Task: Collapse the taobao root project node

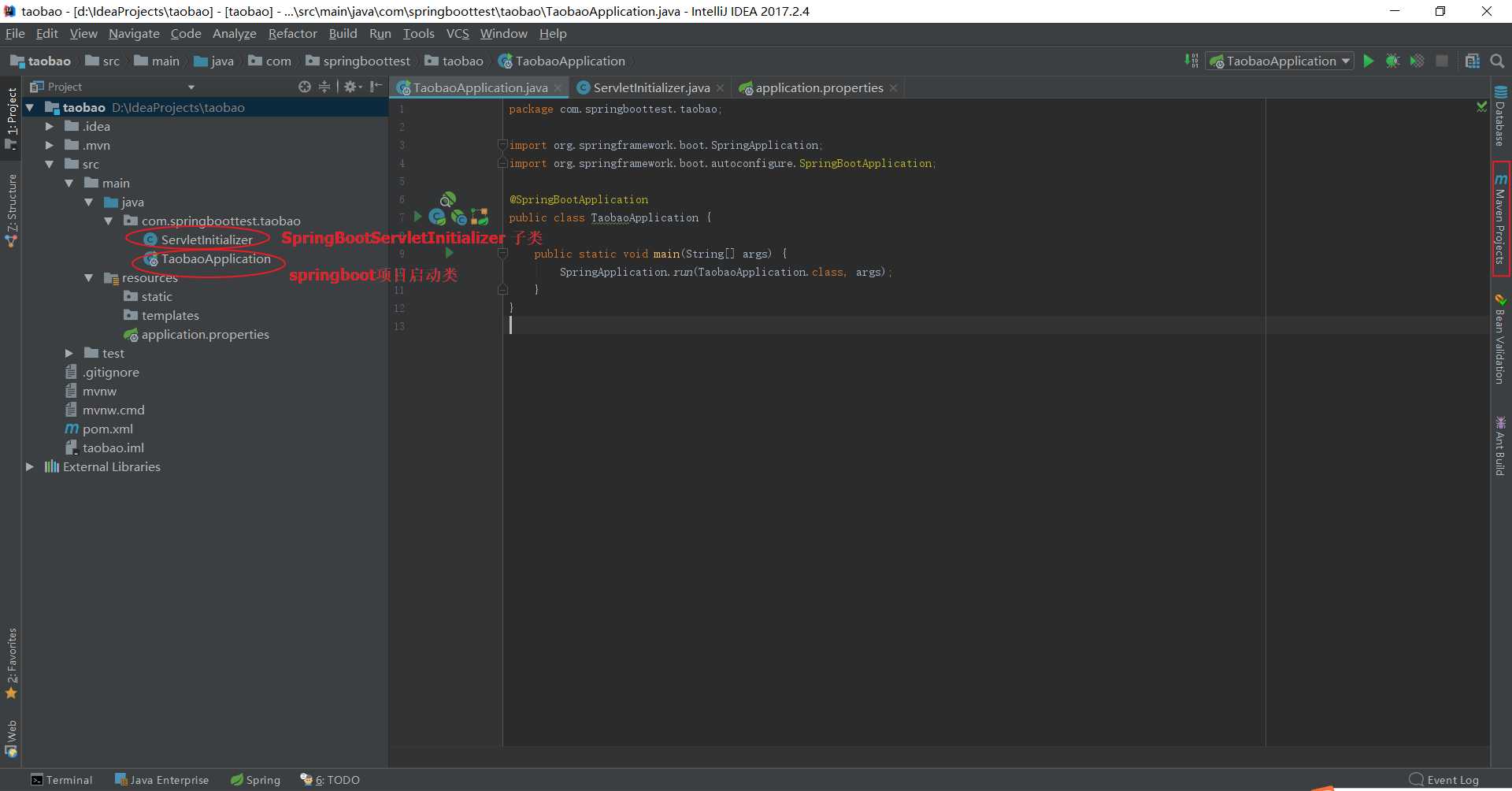Action: coord(30,107)
